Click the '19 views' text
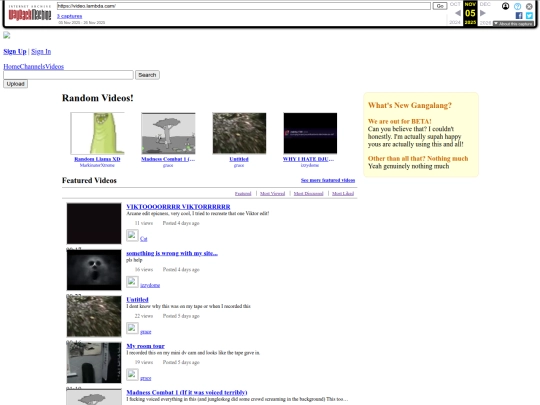Image resolution: width=540 pixels, height=405 pixels. click(x=144, y=362)
